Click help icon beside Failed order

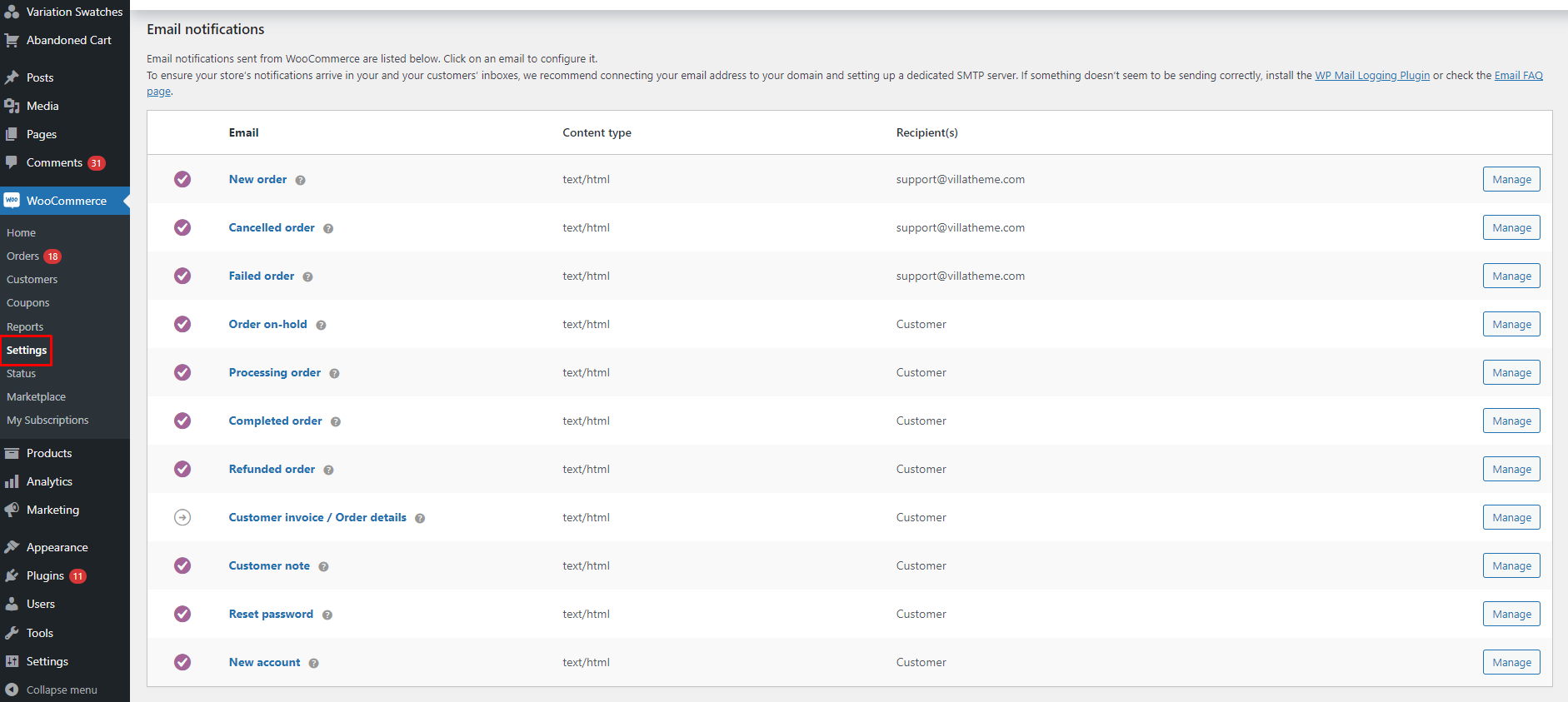[x=307, y=276]
